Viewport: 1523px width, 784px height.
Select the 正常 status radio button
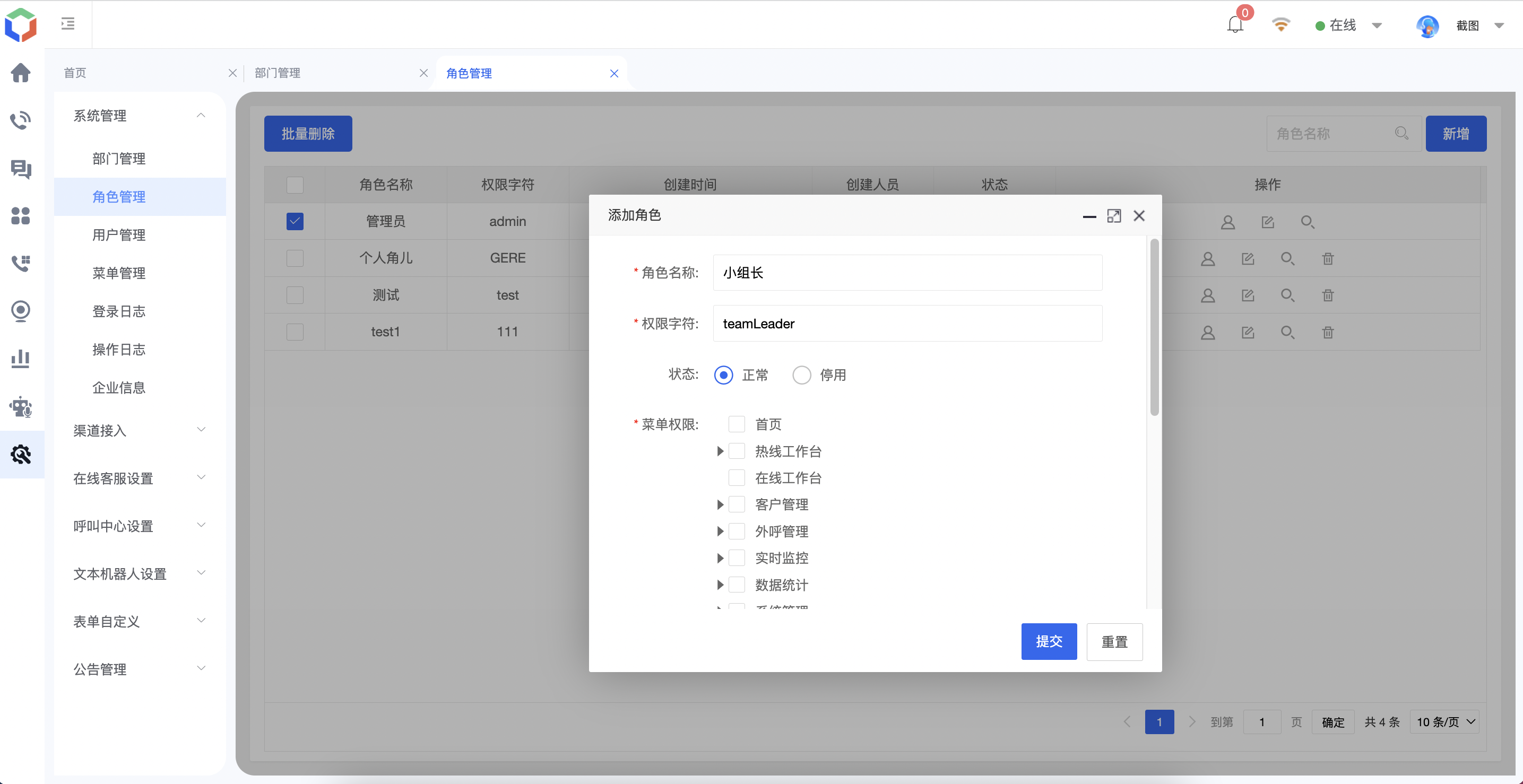point(724,375)
